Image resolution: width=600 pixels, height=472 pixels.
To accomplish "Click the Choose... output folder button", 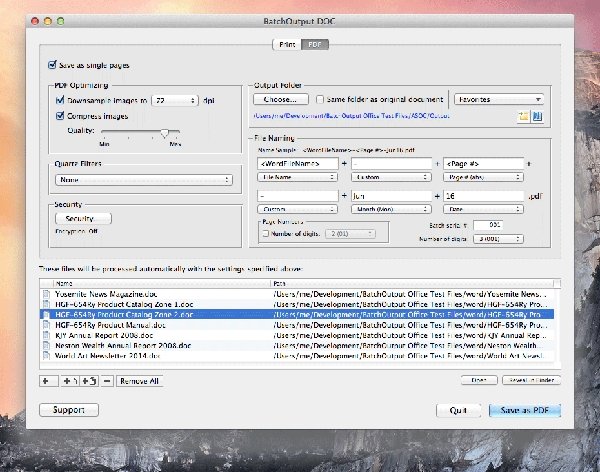I will pyautogui.click(x=280, y=99).
